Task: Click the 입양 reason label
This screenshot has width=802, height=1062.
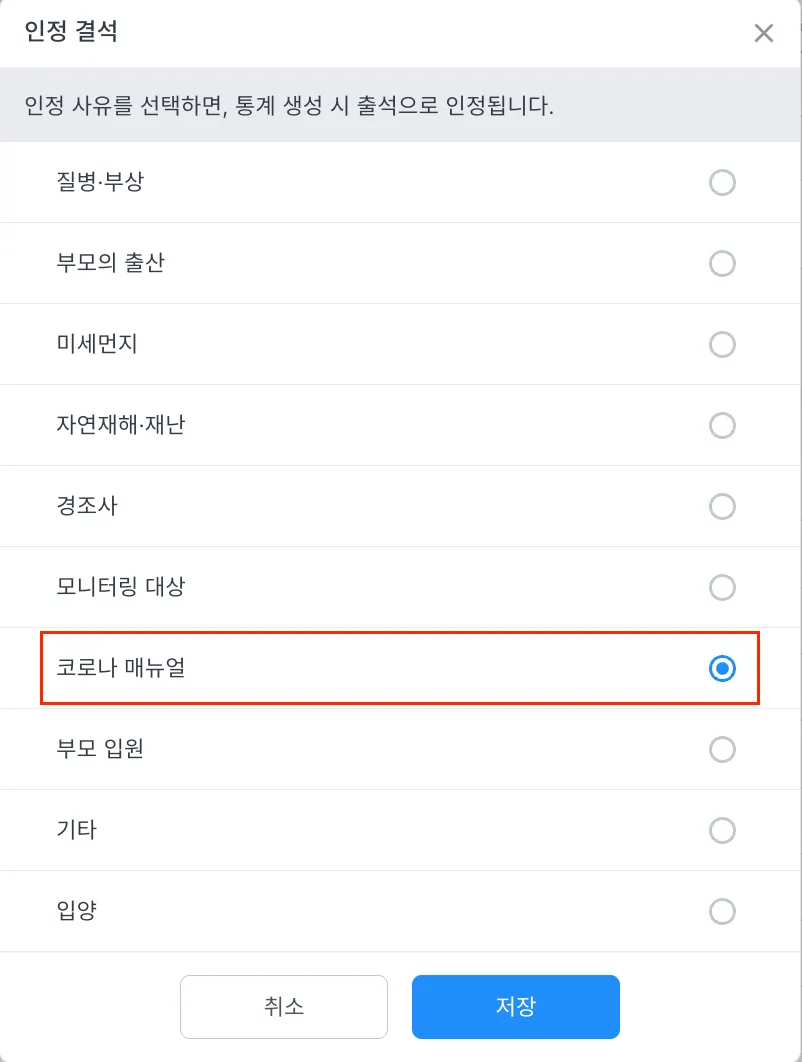Action: pos(77,912)
